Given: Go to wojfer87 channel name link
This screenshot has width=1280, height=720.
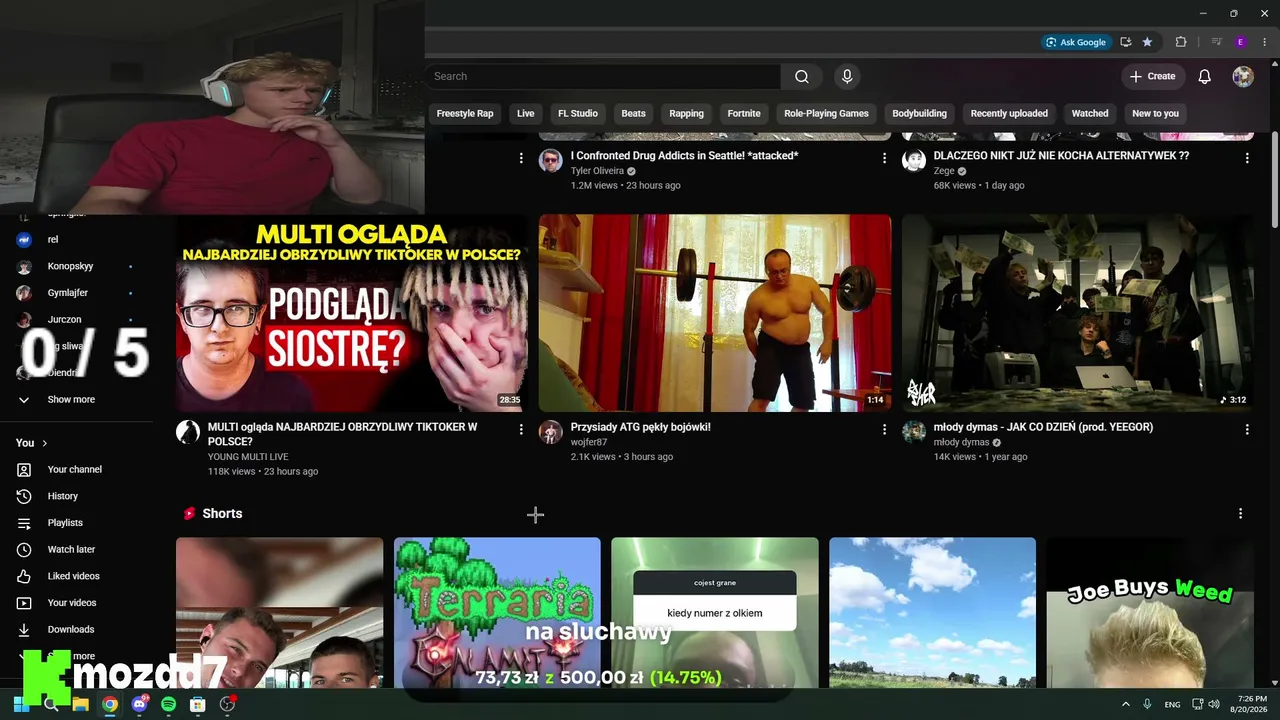Looking at the screenshot, I should click(x=589, y=442).
